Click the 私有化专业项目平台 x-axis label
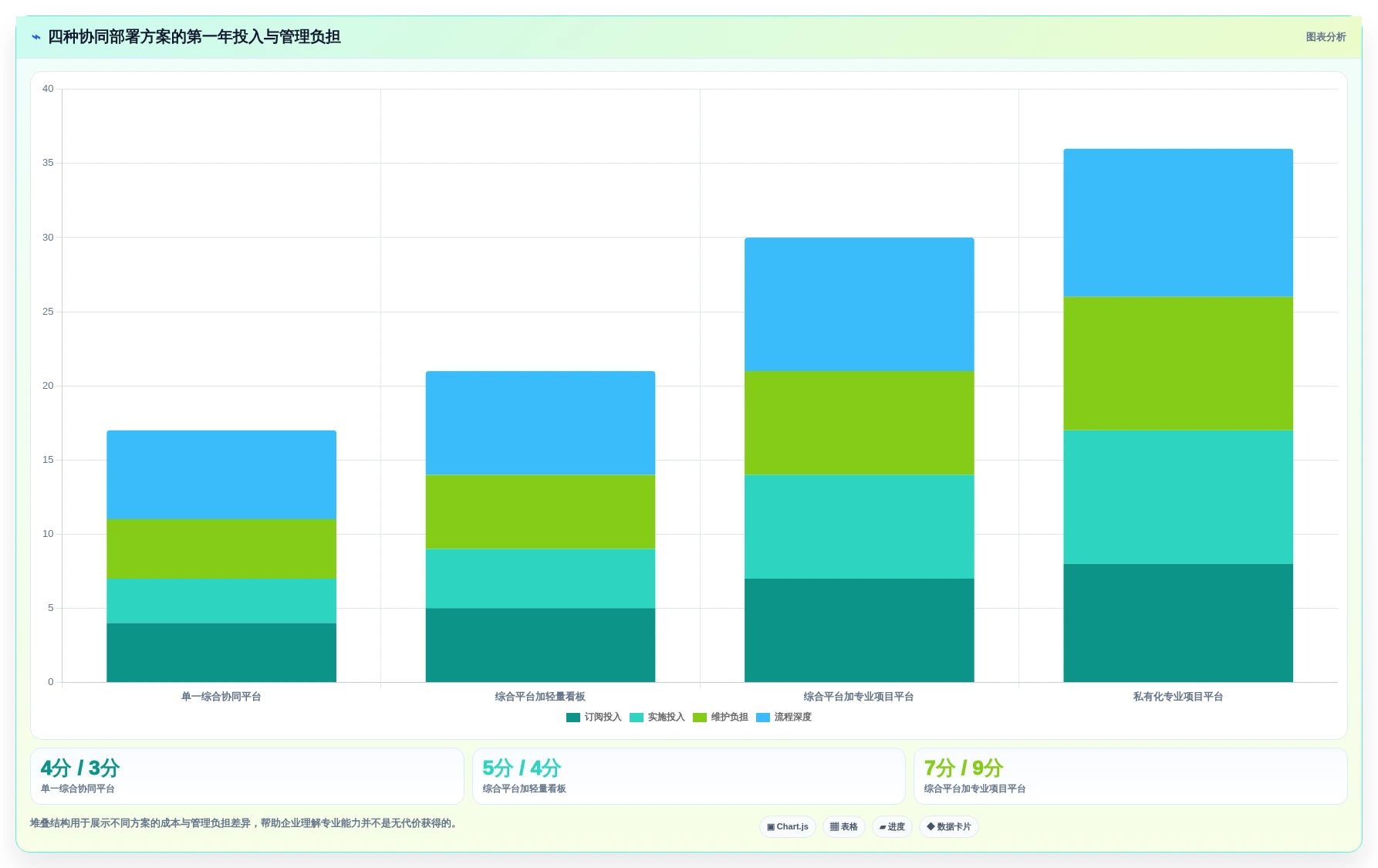Screen dimensions: 1378x868 coord(1178,697)
